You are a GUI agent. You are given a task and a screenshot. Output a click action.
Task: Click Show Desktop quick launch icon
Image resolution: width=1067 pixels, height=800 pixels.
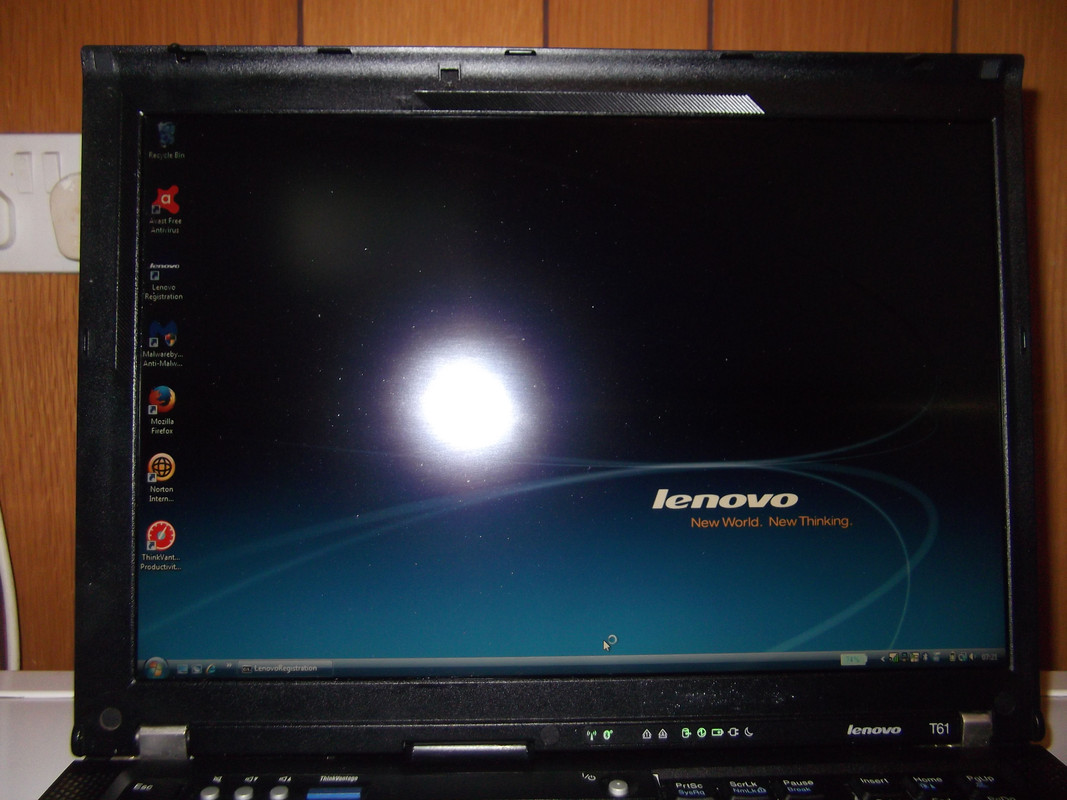(182, 669)
